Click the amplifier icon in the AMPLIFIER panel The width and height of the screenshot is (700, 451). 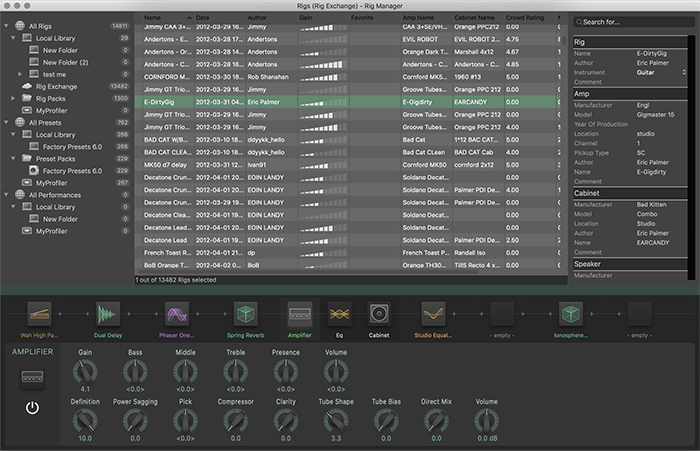pyautogui.click(x=33, y=377)
